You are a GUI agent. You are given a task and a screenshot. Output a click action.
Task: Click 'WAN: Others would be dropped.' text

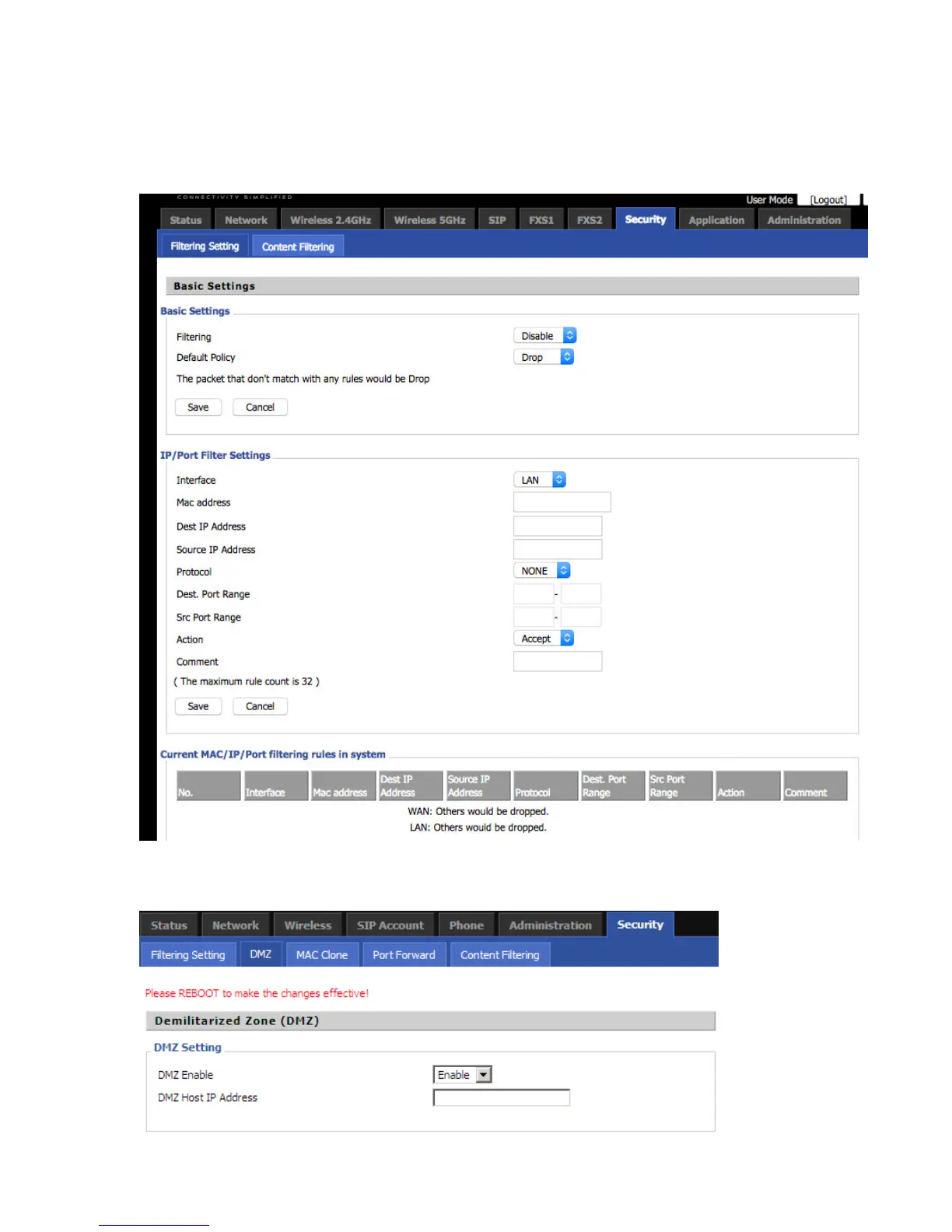[478, 811]
